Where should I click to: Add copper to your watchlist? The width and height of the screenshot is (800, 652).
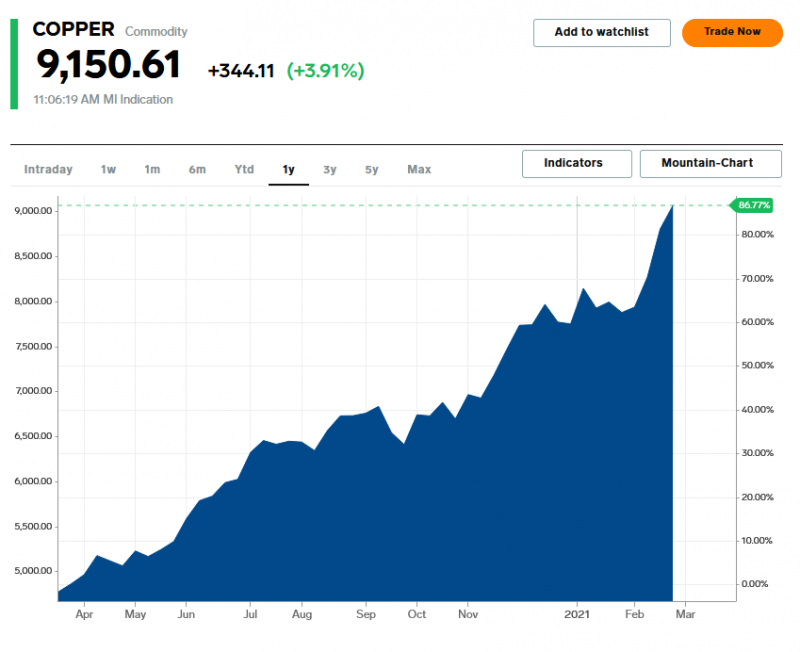[602, 33]
